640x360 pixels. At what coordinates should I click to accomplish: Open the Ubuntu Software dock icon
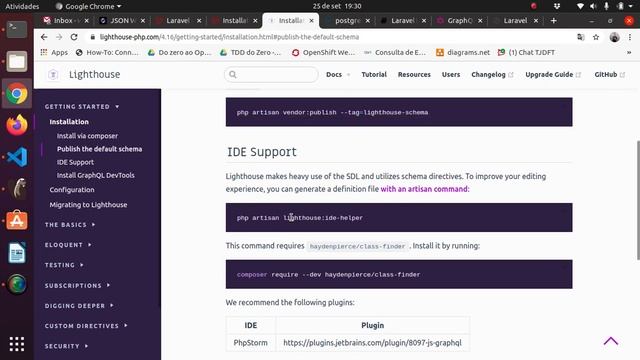click(17, 220)
